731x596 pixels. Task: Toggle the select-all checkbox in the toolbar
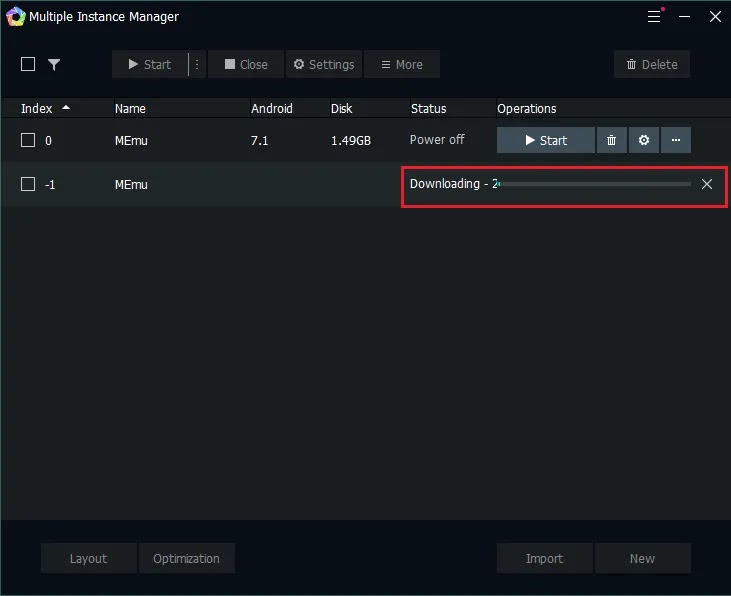click(x=28, y=64)
